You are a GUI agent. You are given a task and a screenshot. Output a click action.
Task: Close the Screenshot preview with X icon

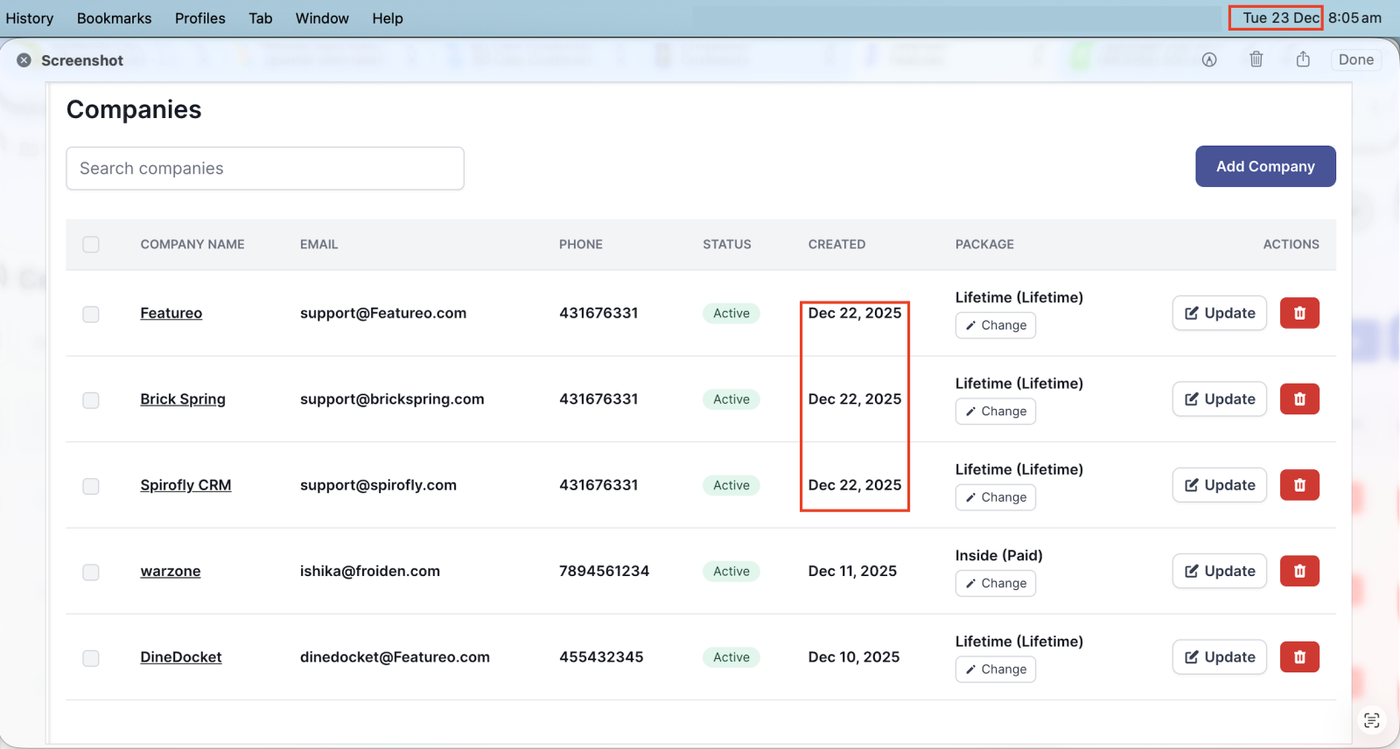(x=24, y=60)
